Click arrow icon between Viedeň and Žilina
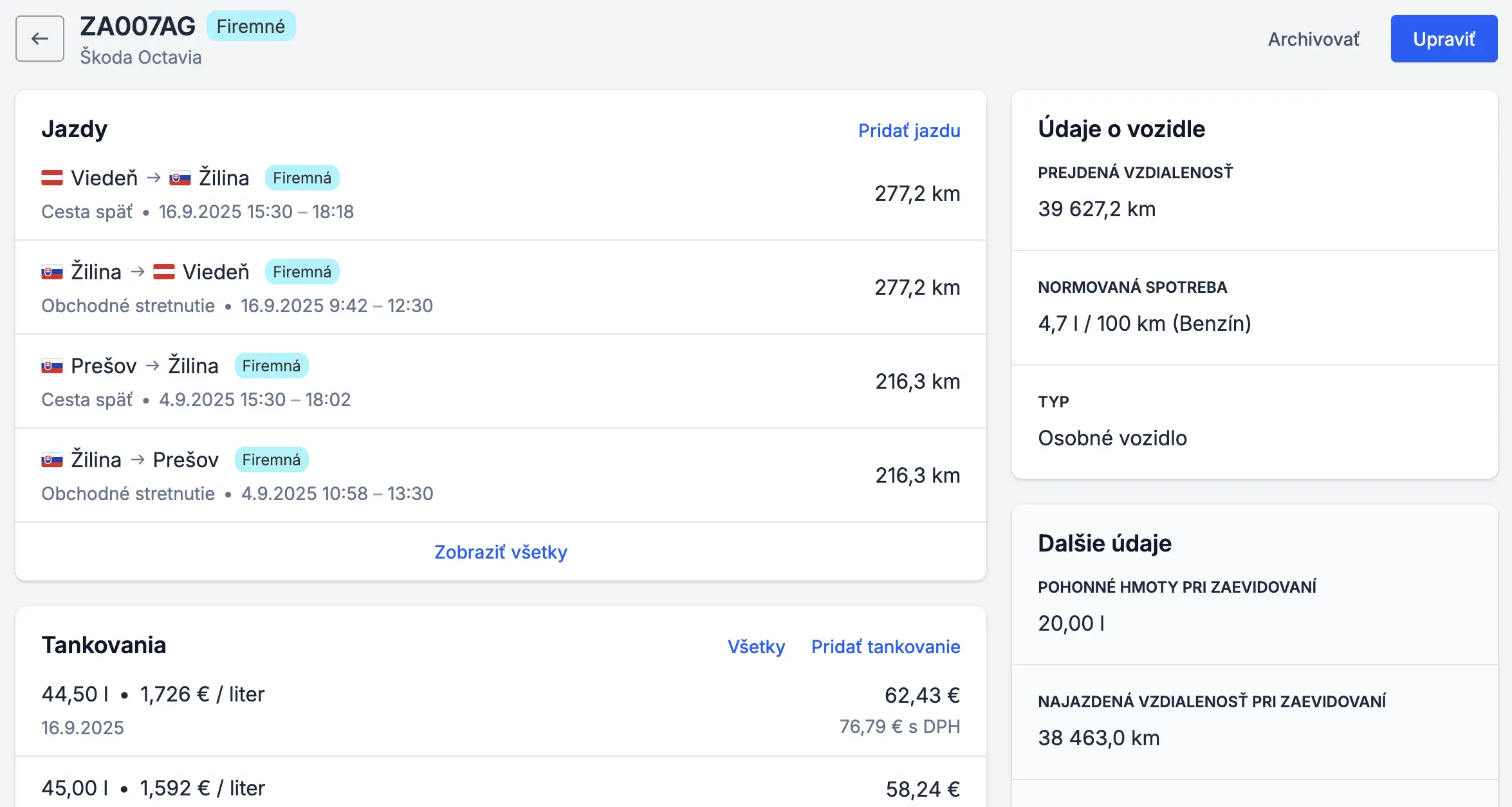This screenshot has width=1512, height=807. pyautogui.click(x=153, y=178)
